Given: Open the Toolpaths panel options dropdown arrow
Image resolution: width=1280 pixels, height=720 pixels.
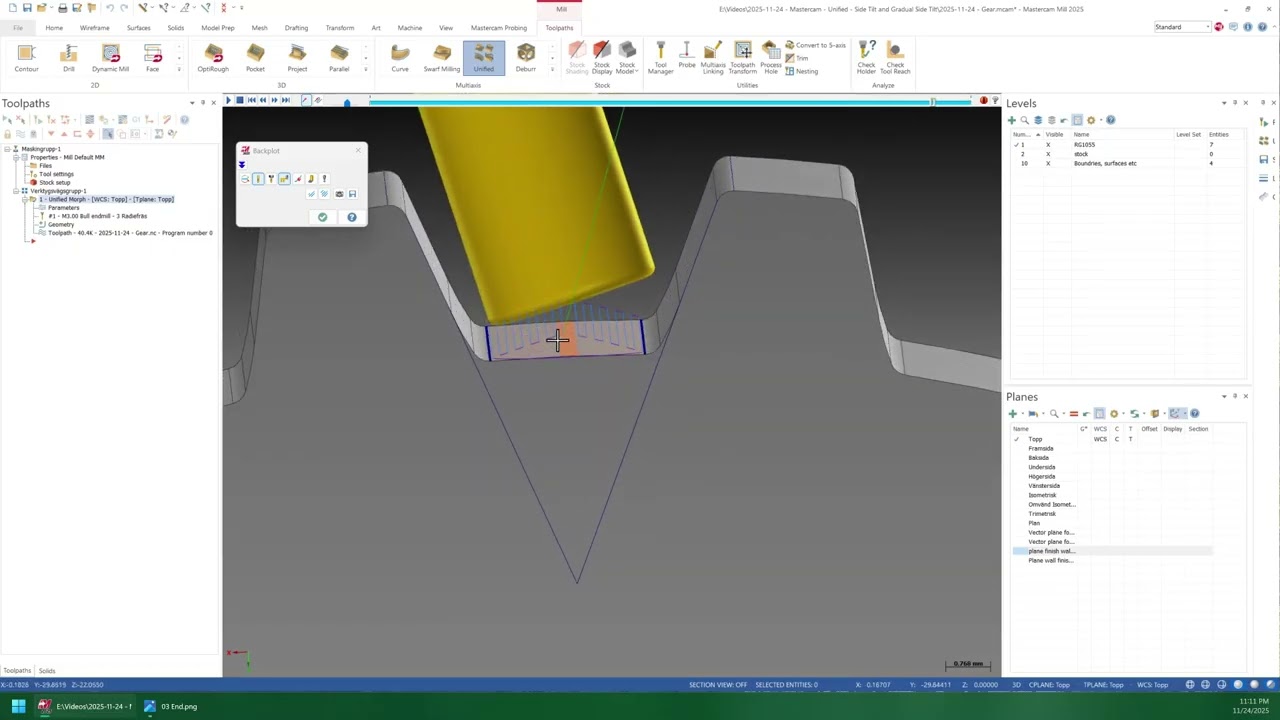Looking at the screenshot, I should click(191, 103).
